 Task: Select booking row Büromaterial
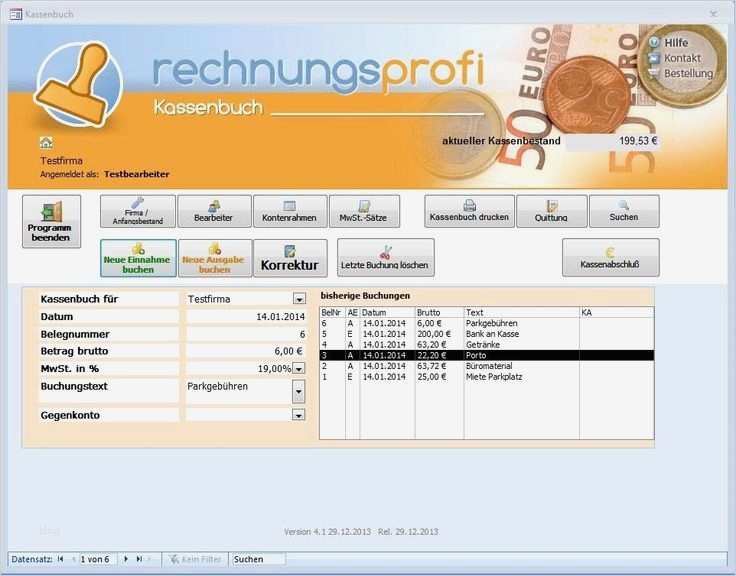[486, 366]
